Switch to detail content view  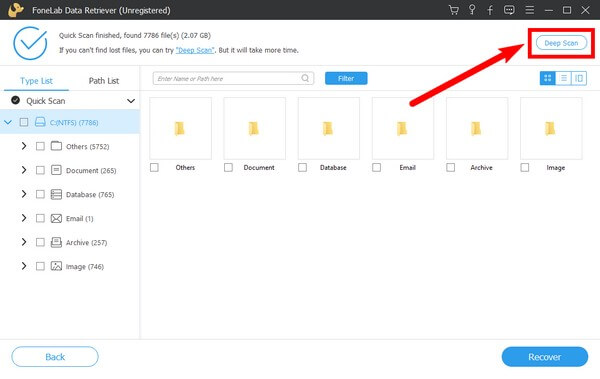579,78
